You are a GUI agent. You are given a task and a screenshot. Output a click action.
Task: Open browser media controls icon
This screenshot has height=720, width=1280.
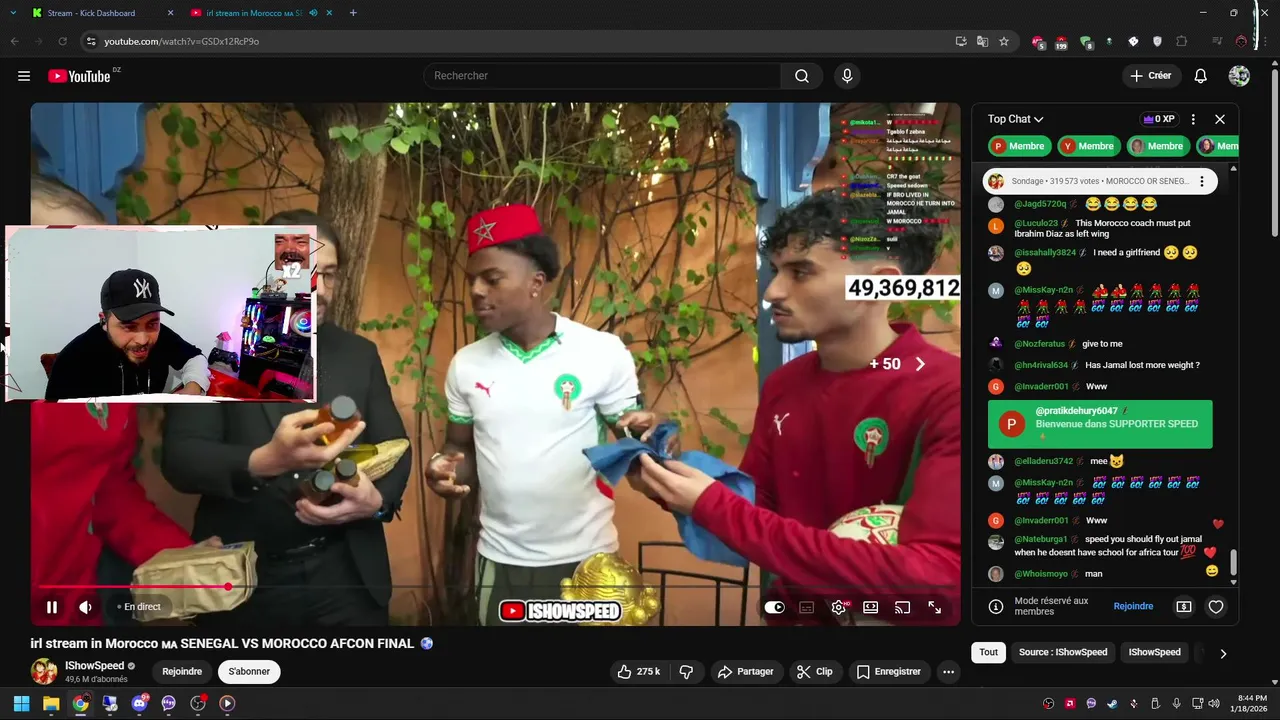click(1217, 41)
